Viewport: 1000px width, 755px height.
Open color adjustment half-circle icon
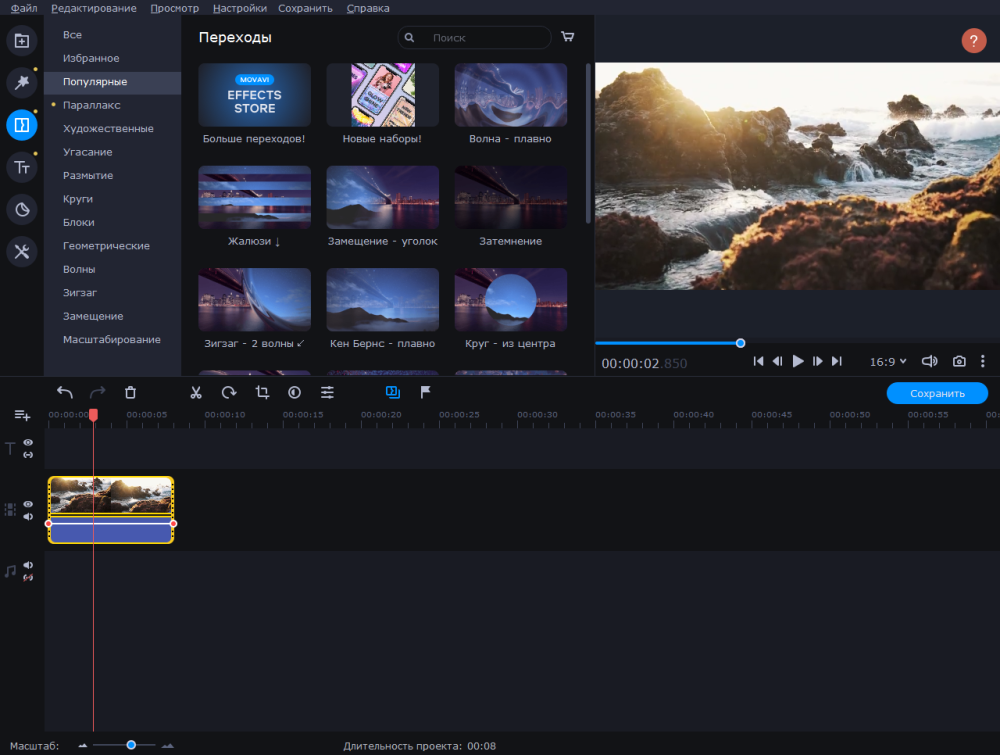point(294,393)
